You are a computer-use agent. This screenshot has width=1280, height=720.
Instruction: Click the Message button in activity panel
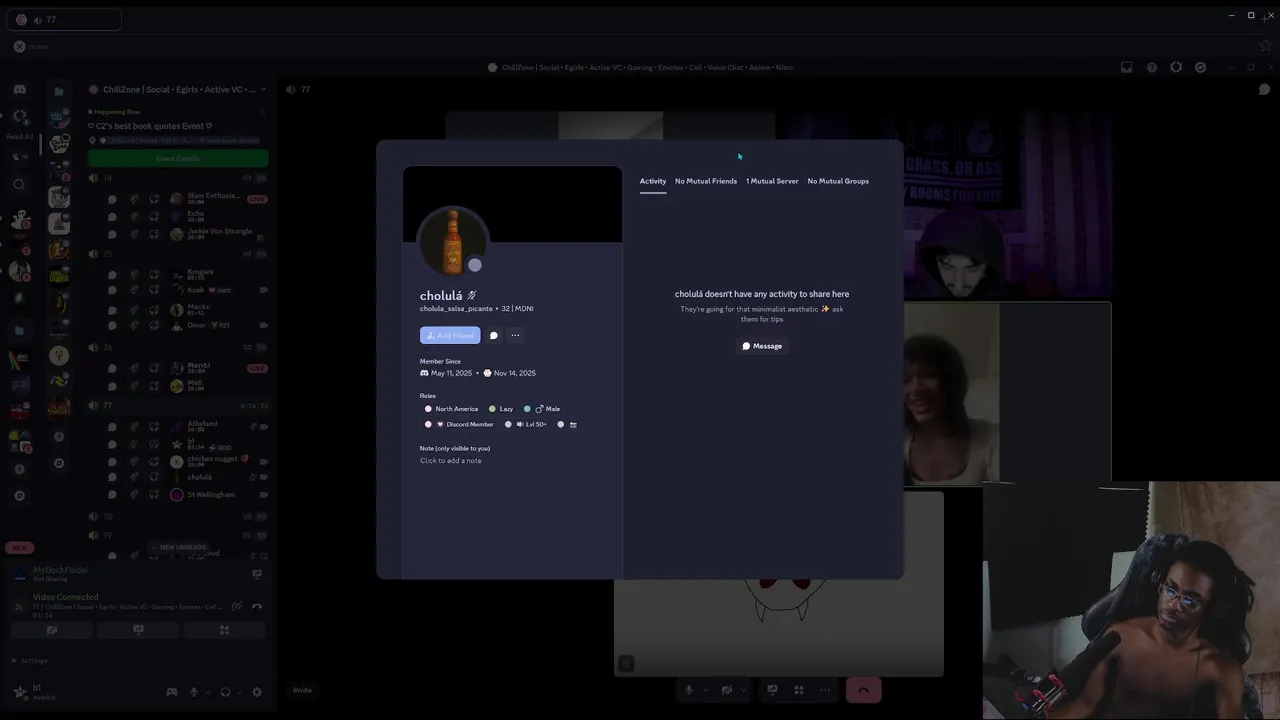point(762,346)
